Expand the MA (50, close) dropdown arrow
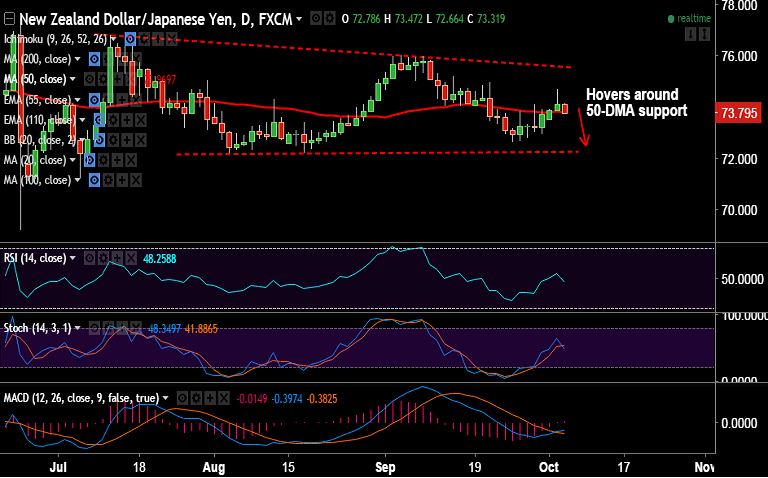The height and width of the screenshot is (478, 768). click(x=73, y=79)
